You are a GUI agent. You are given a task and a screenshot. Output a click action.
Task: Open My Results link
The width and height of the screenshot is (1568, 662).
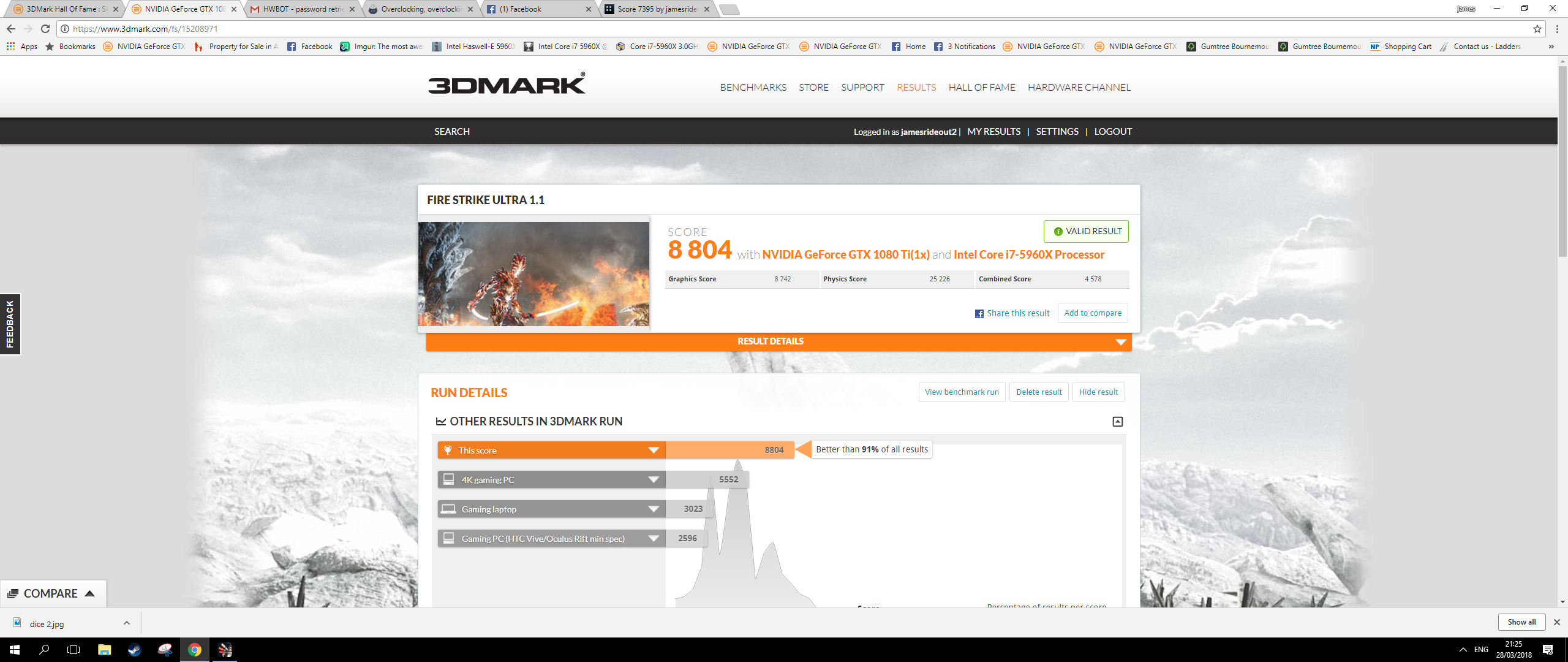coord(993,132)
